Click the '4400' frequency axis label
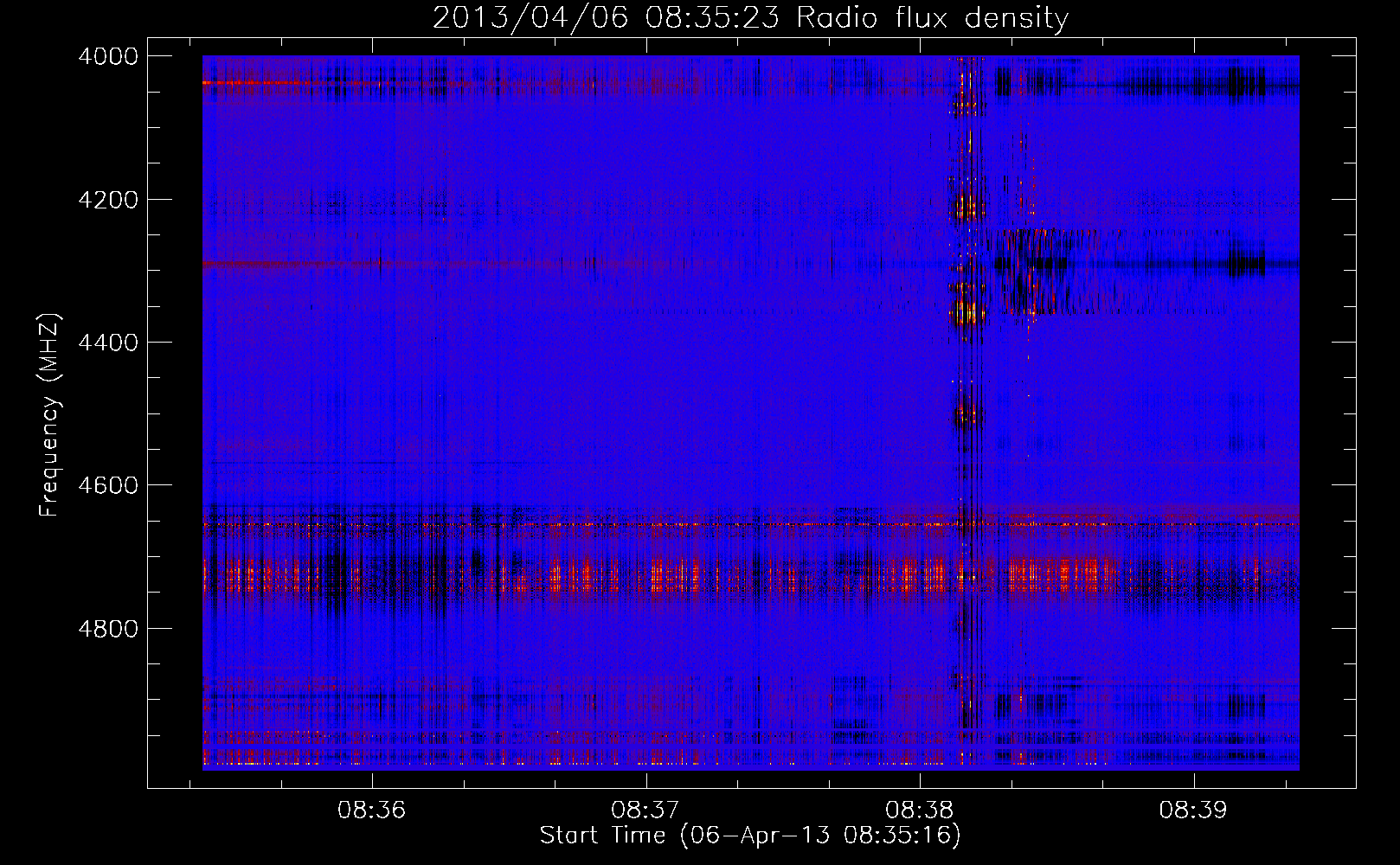The height and width of the screenshot is (865, 1400). coord(108,343)
